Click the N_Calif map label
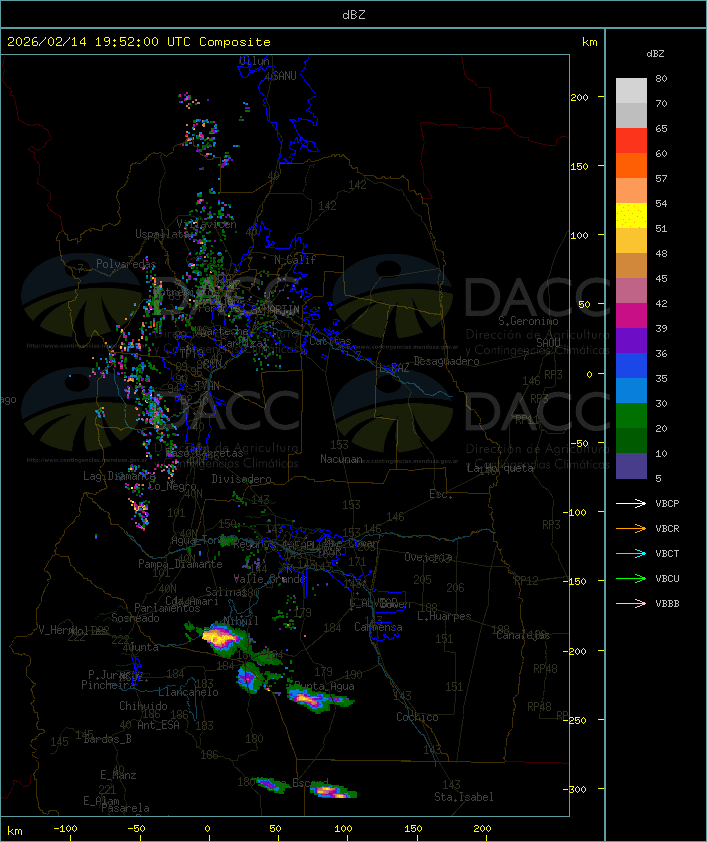 coord(295,260)
